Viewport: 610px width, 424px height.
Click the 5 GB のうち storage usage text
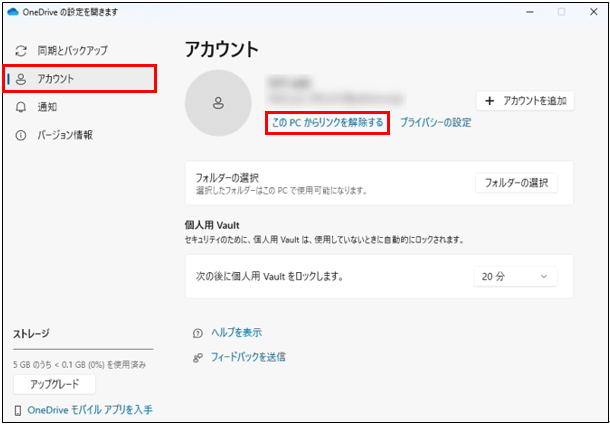[x=79, y=365]
